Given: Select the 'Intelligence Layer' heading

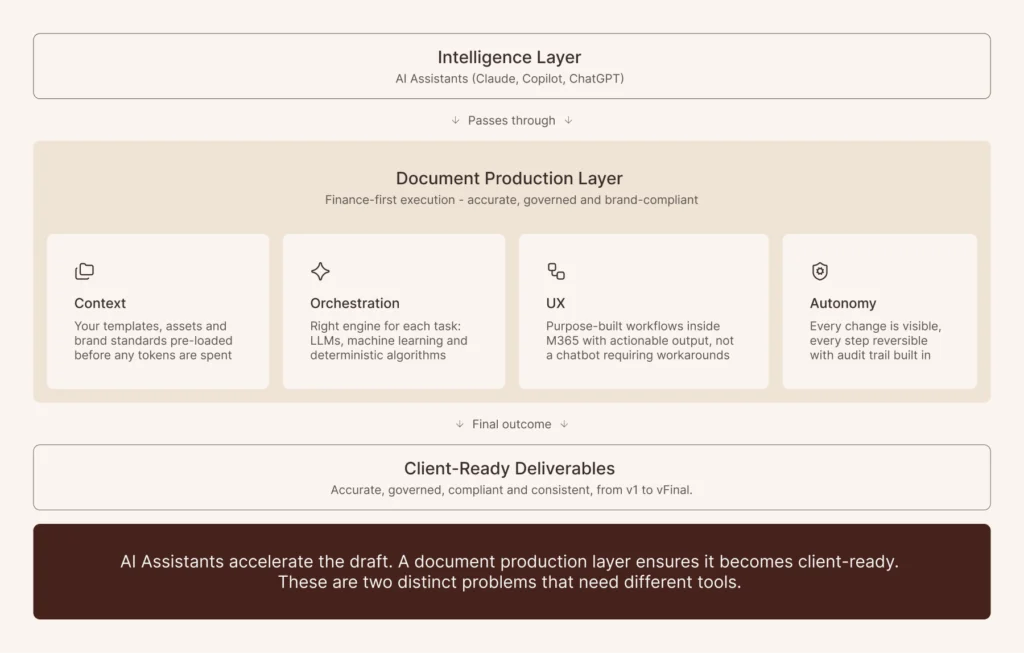Looking at the screenshot, I should 509,57.
